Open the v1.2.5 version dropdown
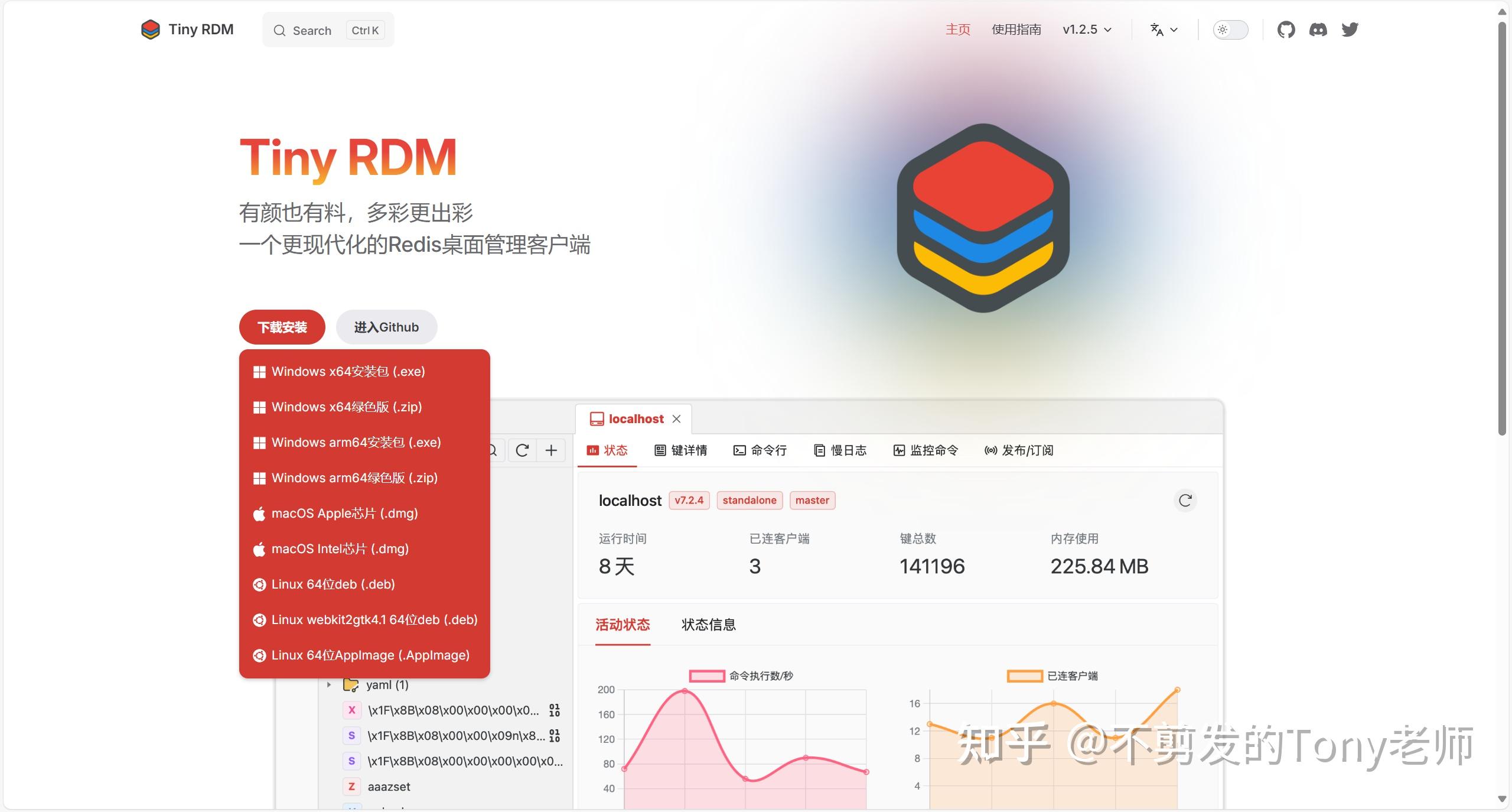This screenshot has height=812, width=1512. coord(1086,30)
